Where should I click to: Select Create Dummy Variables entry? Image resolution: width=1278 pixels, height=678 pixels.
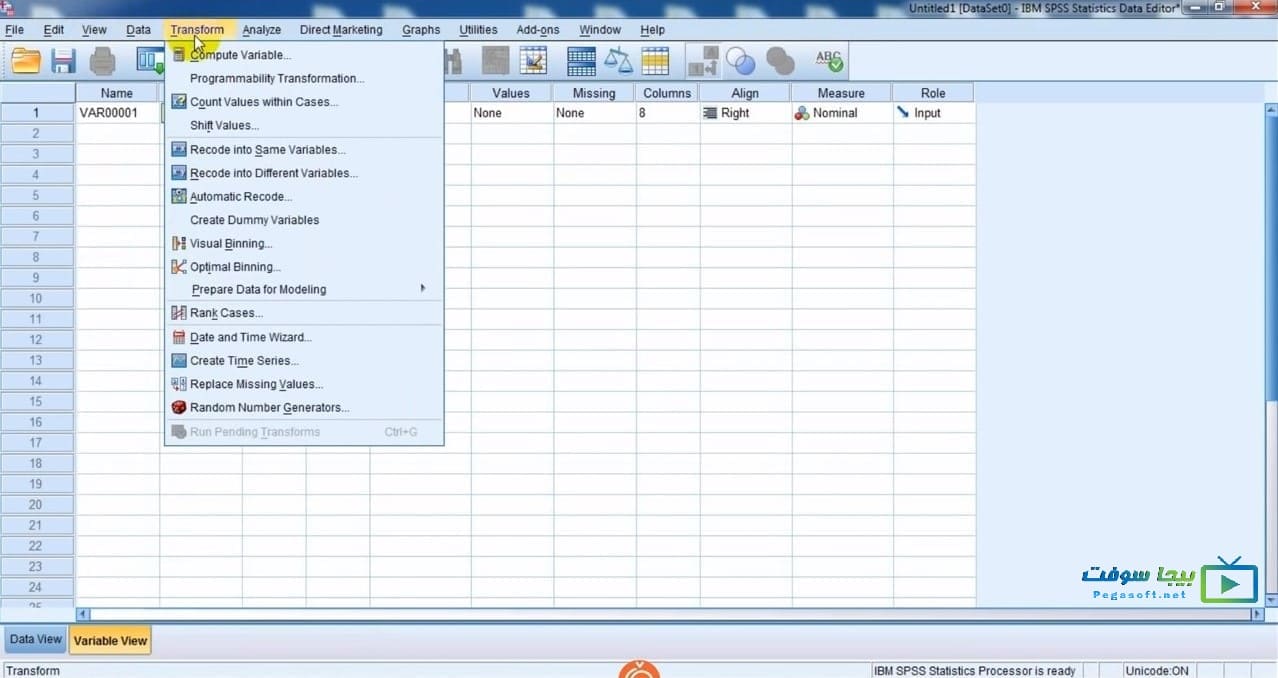coord(304,220)
